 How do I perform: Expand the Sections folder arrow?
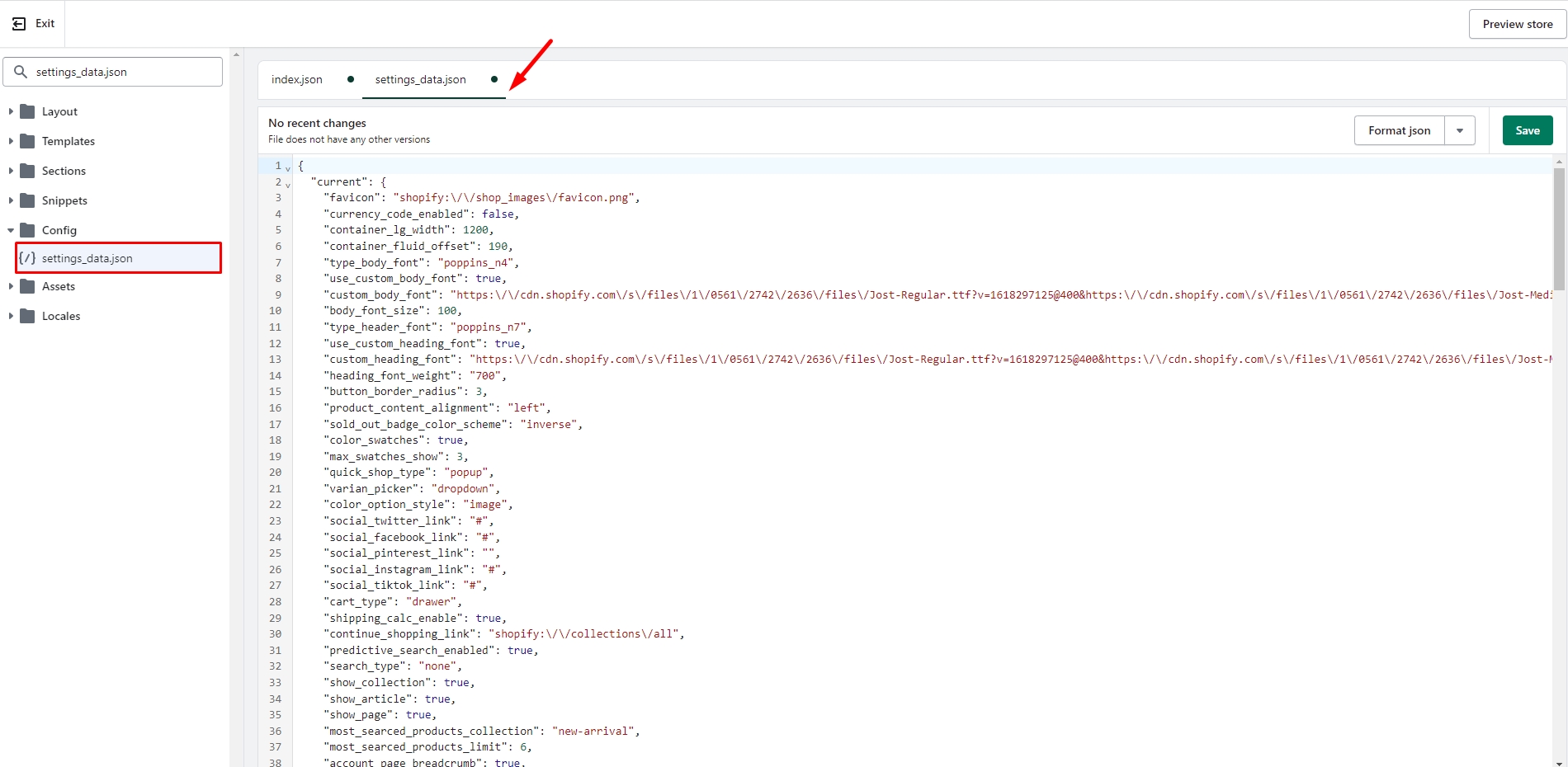click(11, 171)
